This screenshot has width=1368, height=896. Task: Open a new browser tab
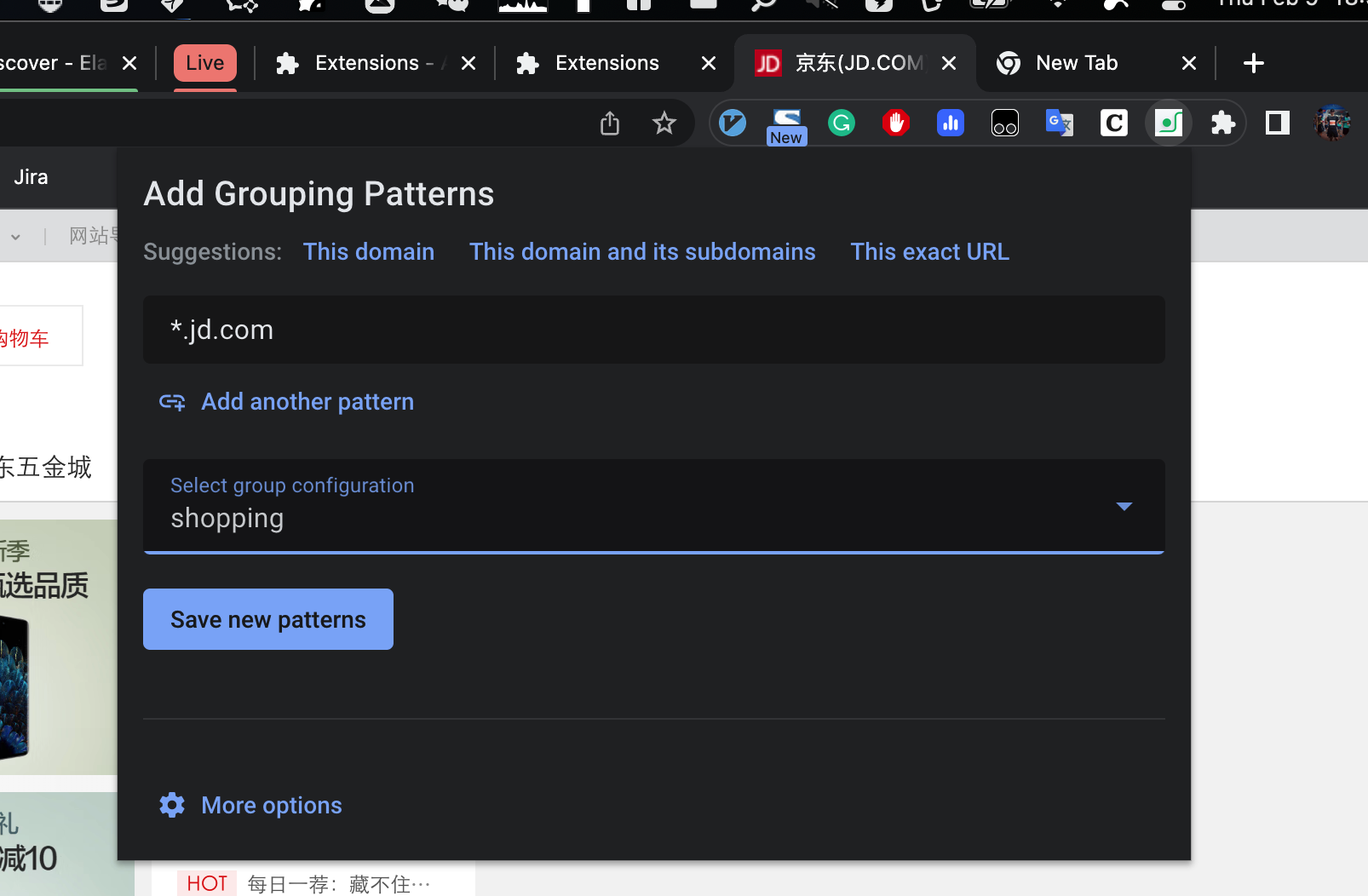coord(1253,63)
